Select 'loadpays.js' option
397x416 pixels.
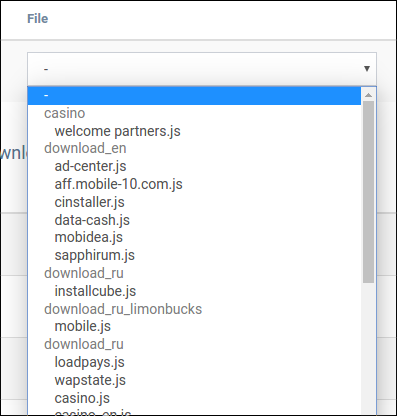coord(89,362)
